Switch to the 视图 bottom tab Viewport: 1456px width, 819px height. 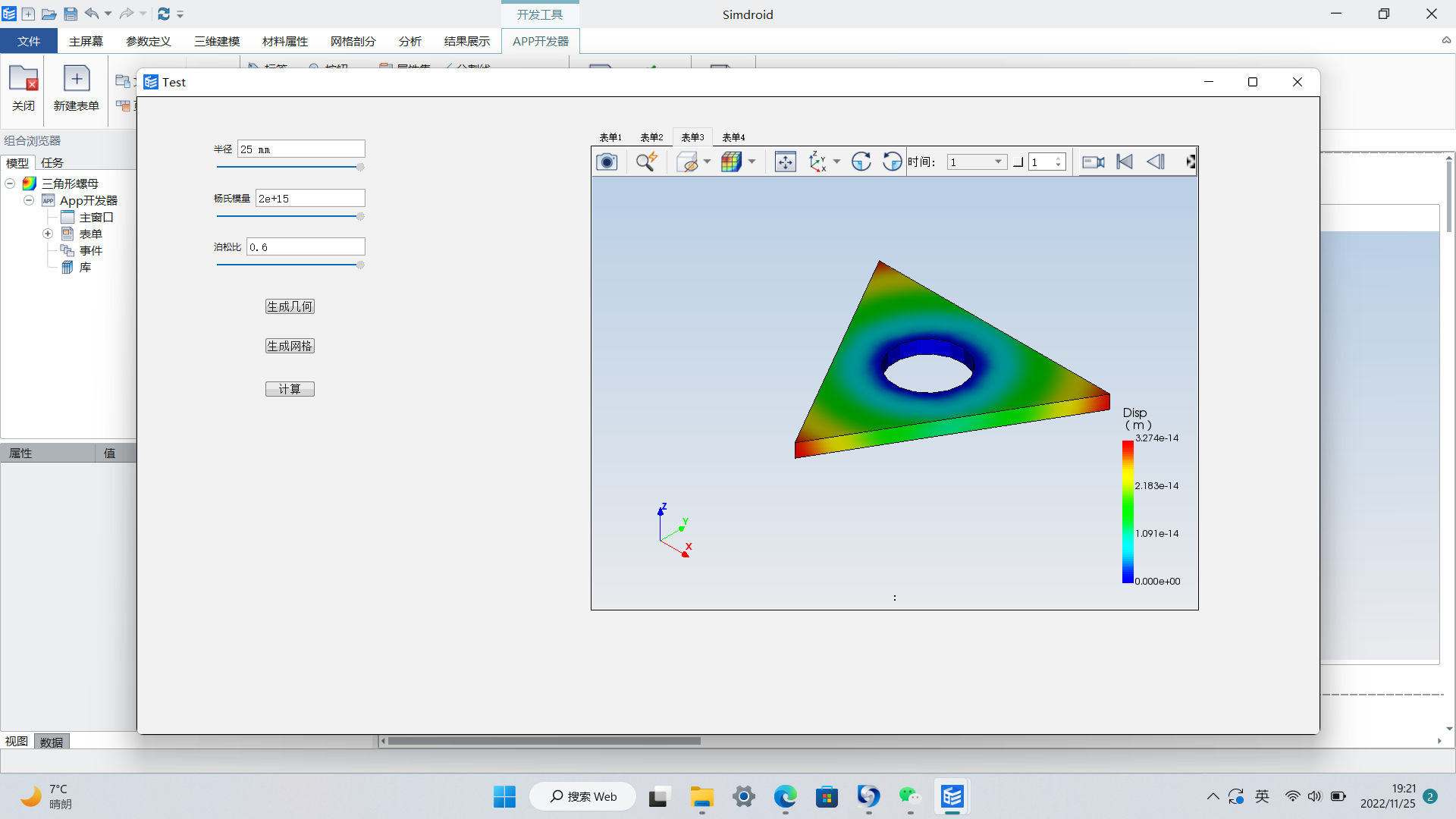(17, 742)
